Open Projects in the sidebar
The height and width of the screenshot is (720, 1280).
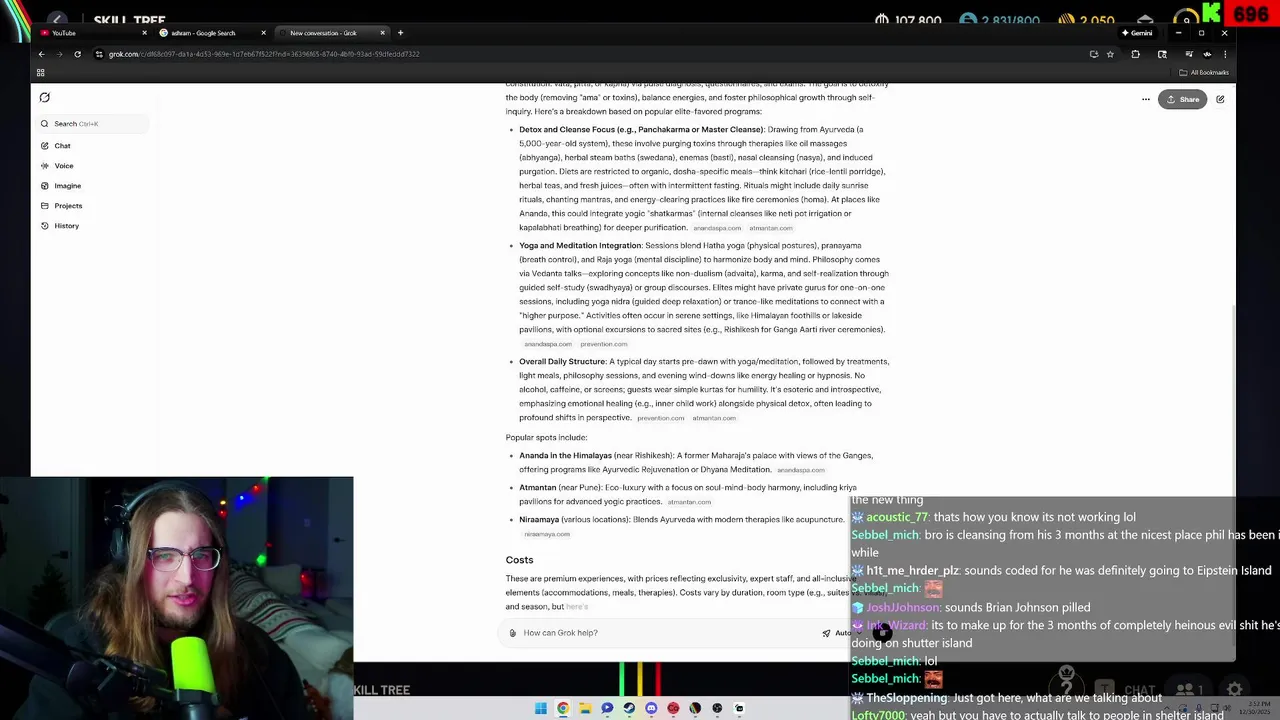coord(61,206)
